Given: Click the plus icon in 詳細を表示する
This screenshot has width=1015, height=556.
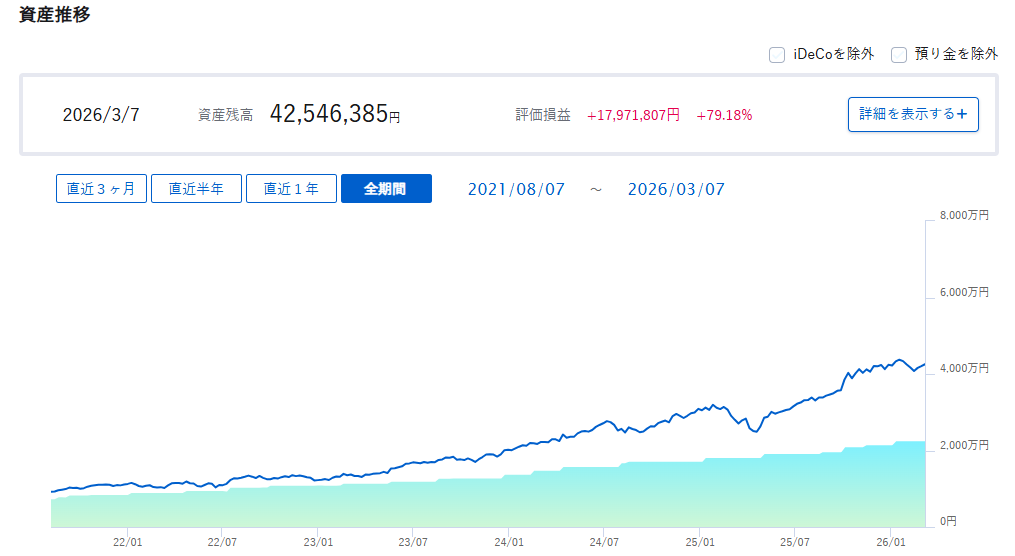Looking at the screenshot, I should (x=962, y=114).
